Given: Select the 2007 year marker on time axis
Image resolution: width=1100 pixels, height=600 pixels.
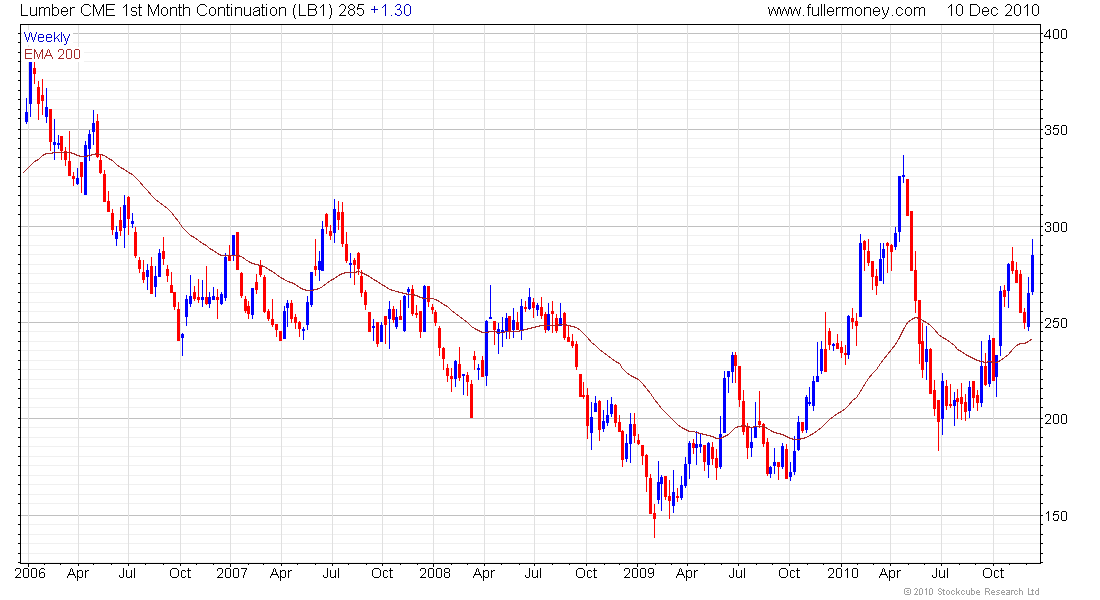Looking at the screenshot, I should click(x=231, y=573).
